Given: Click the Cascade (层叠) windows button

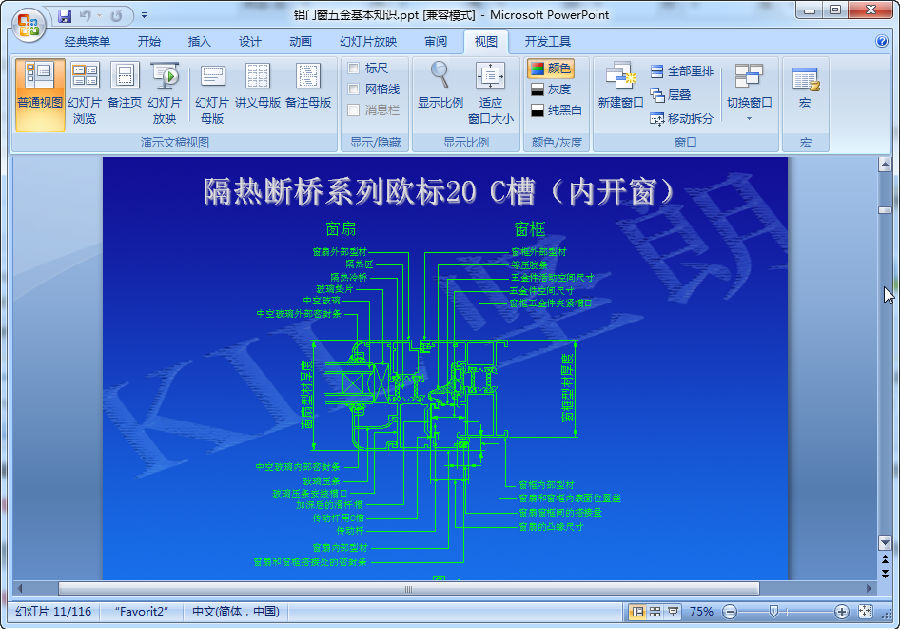Looking at the screenshot, I should [670, 95].
